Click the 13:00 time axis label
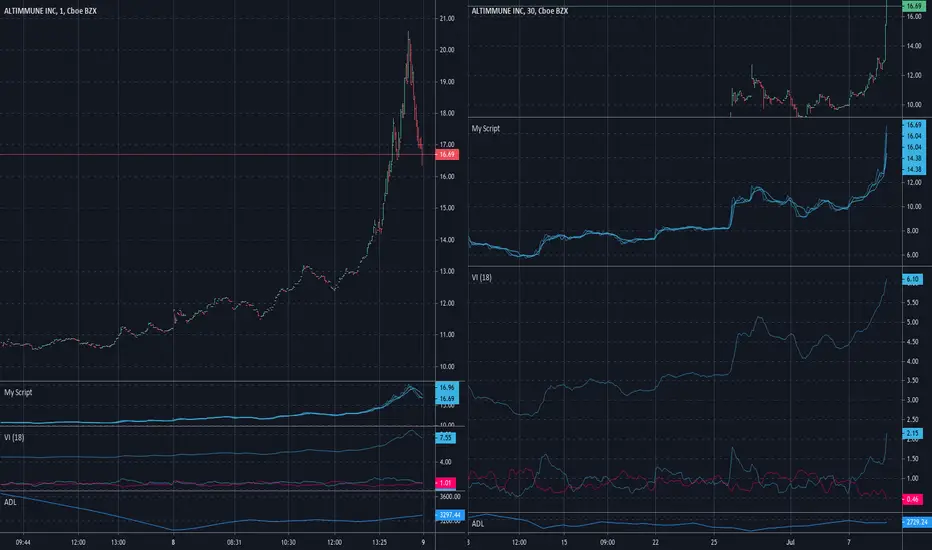Viewport: 932px width, 550px height. pyautogui.click(x=118, y=542)
